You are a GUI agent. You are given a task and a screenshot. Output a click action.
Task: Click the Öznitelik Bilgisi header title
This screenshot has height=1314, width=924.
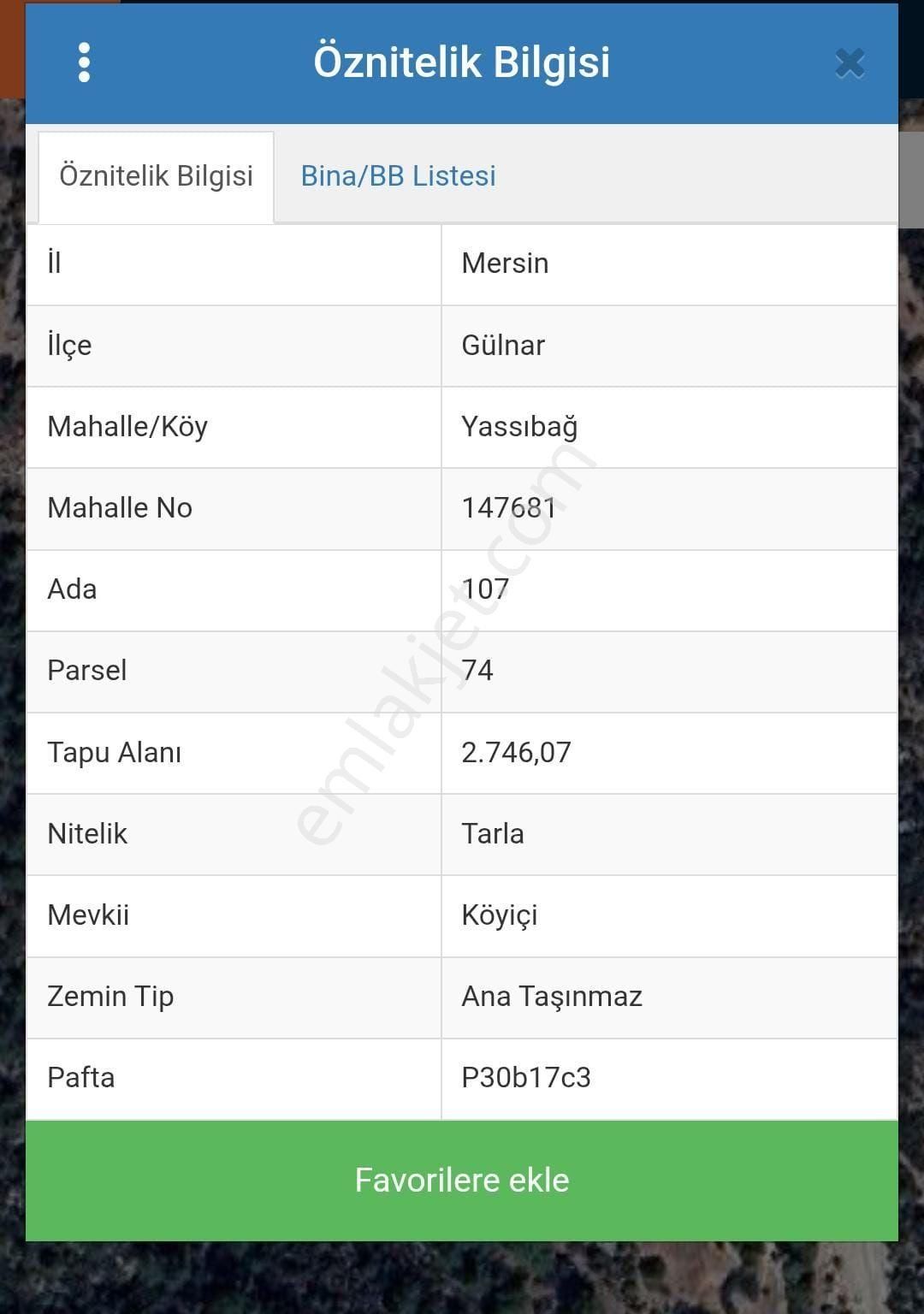[461, 62]
